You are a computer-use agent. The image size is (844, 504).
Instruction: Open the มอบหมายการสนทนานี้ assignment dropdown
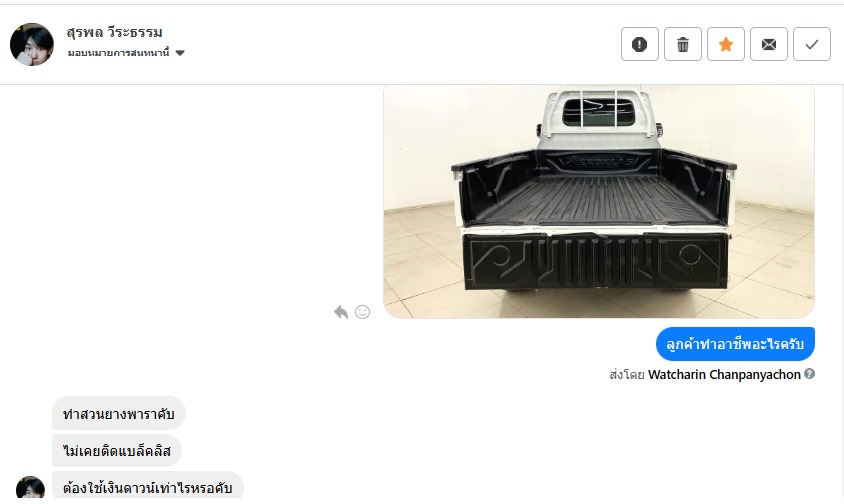click(x=126, y=53)
